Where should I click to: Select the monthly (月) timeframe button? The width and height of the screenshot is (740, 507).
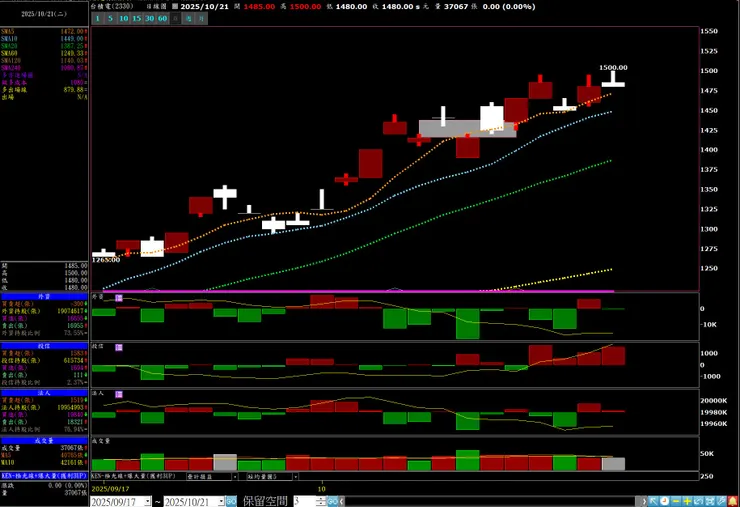(x=202, y=18)
